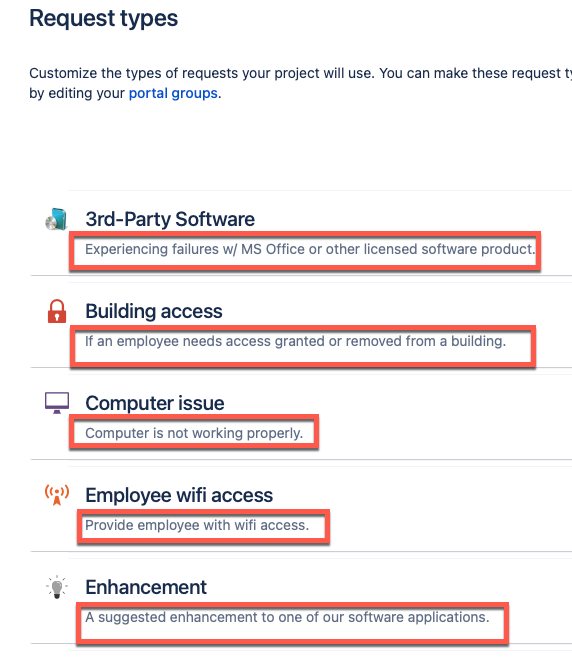This screenshot has height=667, width=572.
Task: Click description 'Provide employee with wifi access.'
Action: point(197,525)
